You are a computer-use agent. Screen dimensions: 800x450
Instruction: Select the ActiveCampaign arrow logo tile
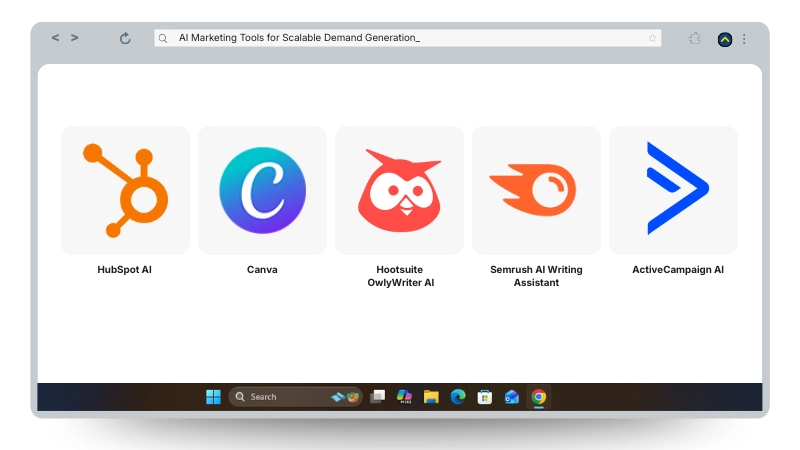(x=673, y=190)
